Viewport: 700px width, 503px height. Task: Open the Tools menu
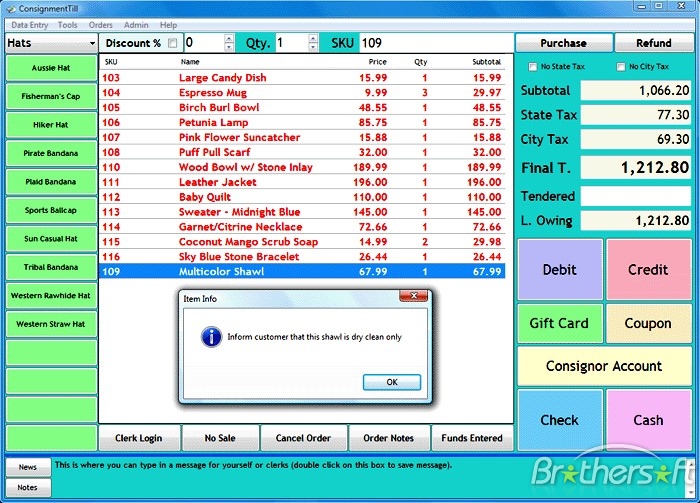point(67,25)
